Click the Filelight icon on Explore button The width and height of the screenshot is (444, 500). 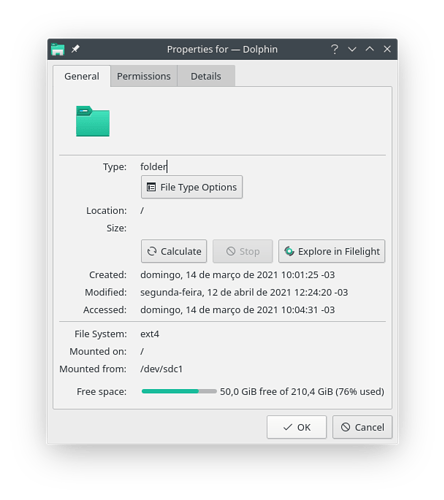[x=289, y=251]
